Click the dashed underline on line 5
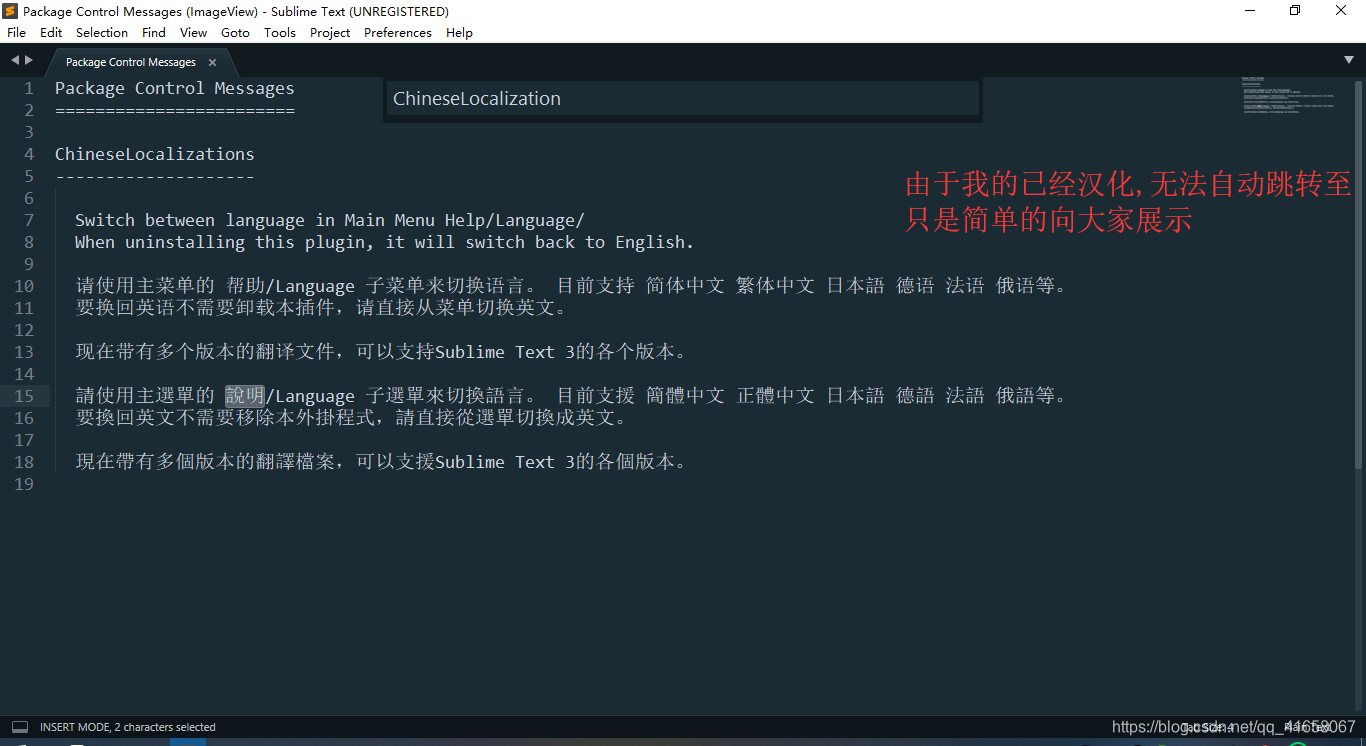The height and width of the screenshot is (746, 1366). (x=155, y=176)
